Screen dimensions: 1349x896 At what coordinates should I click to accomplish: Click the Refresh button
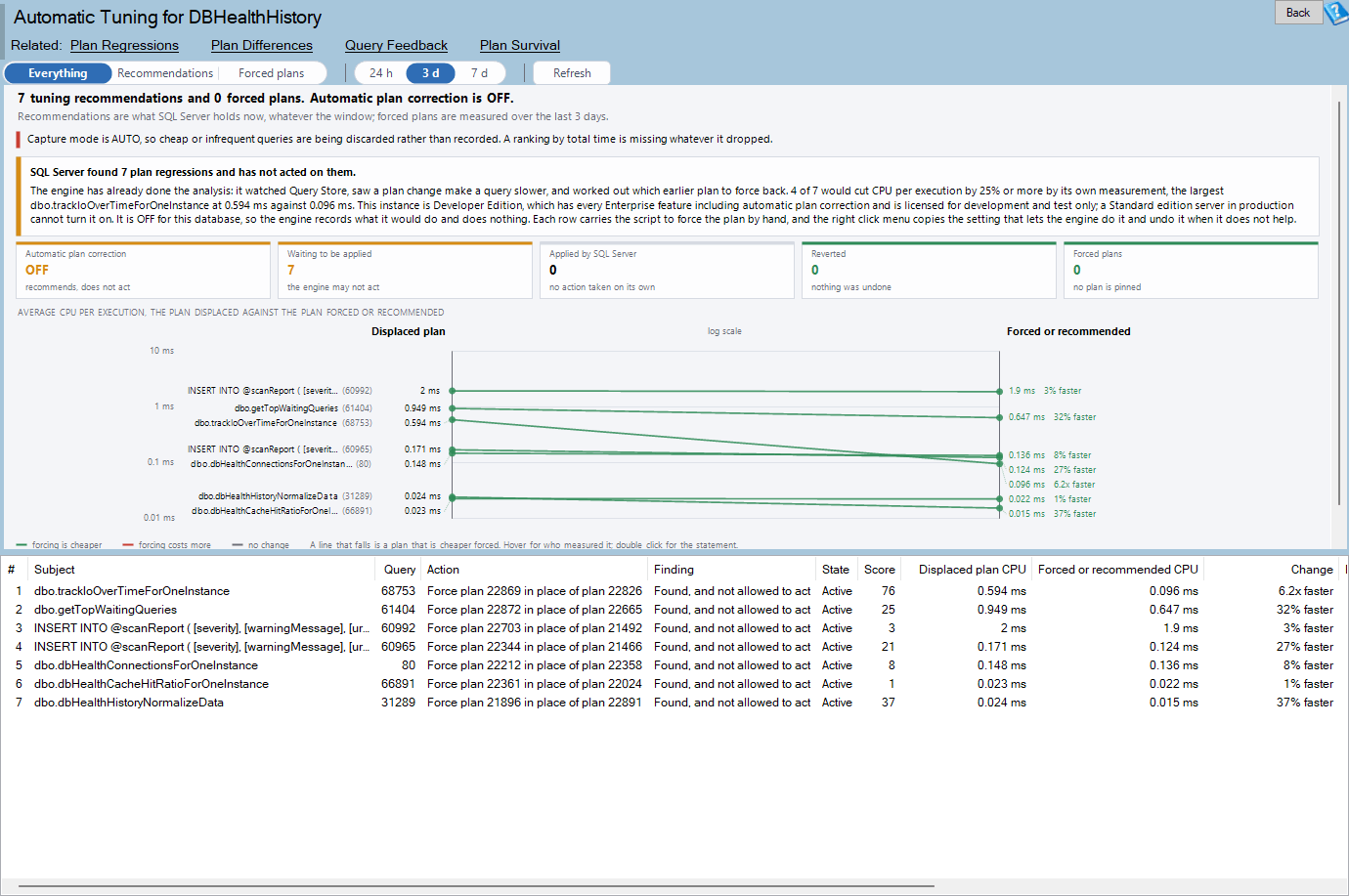[572, 73]
